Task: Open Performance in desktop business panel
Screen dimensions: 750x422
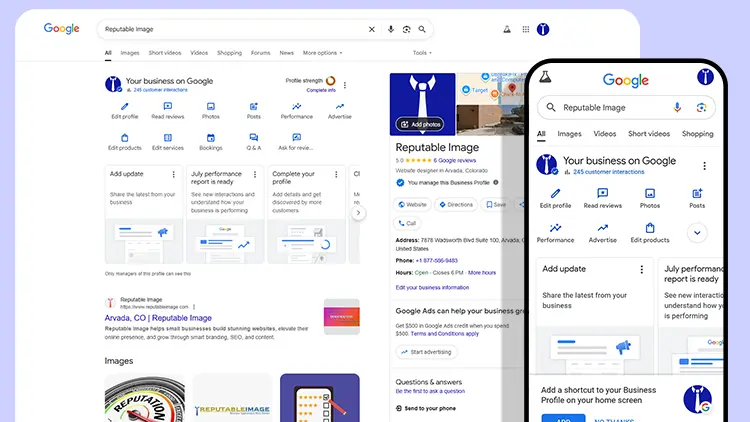Action: [x=297, y=111]
